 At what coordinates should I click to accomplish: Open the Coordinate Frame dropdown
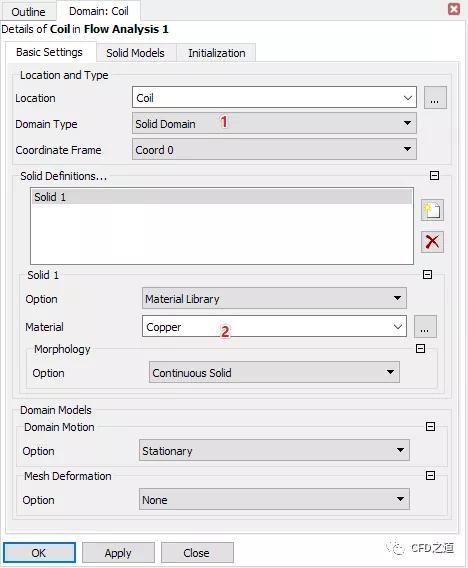pos(274,149)
